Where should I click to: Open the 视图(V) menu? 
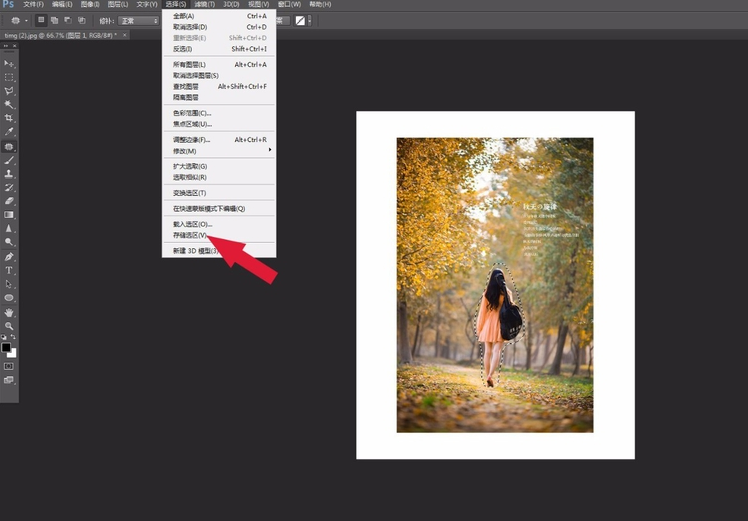pyautogui.click(x=259, y=4)
